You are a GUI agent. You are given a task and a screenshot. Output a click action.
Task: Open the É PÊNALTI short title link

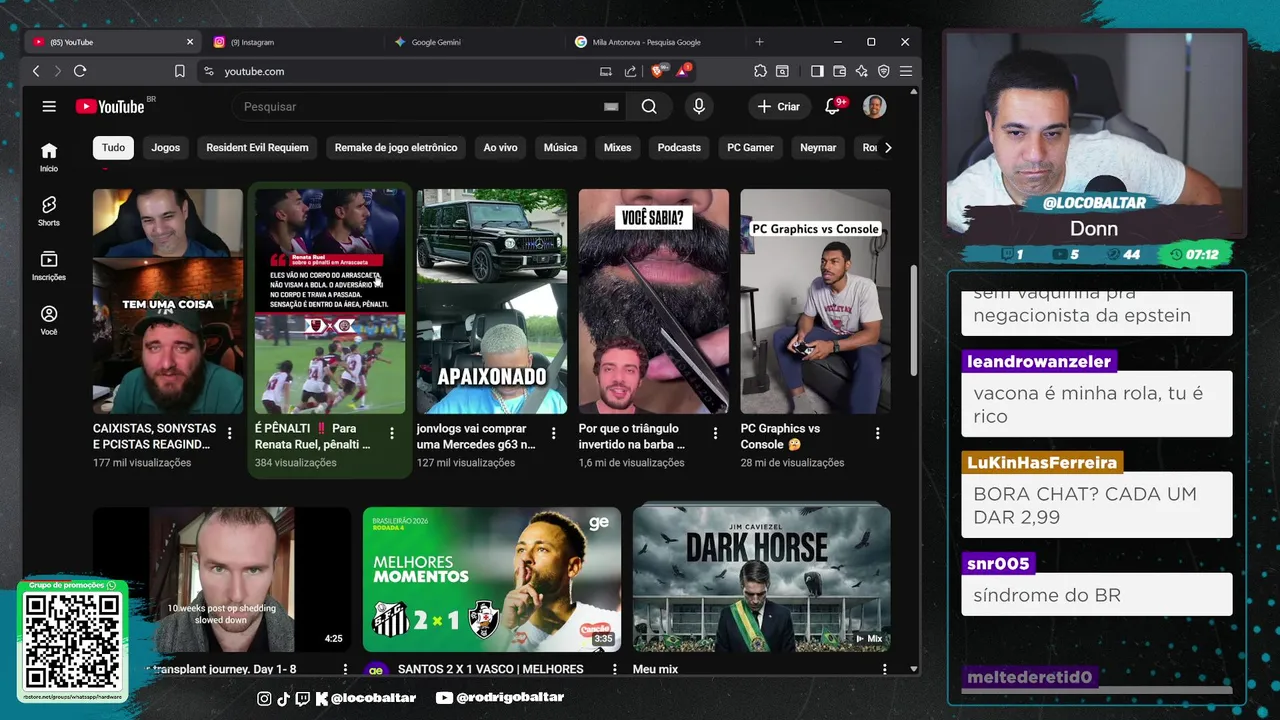tap(313, 436)
